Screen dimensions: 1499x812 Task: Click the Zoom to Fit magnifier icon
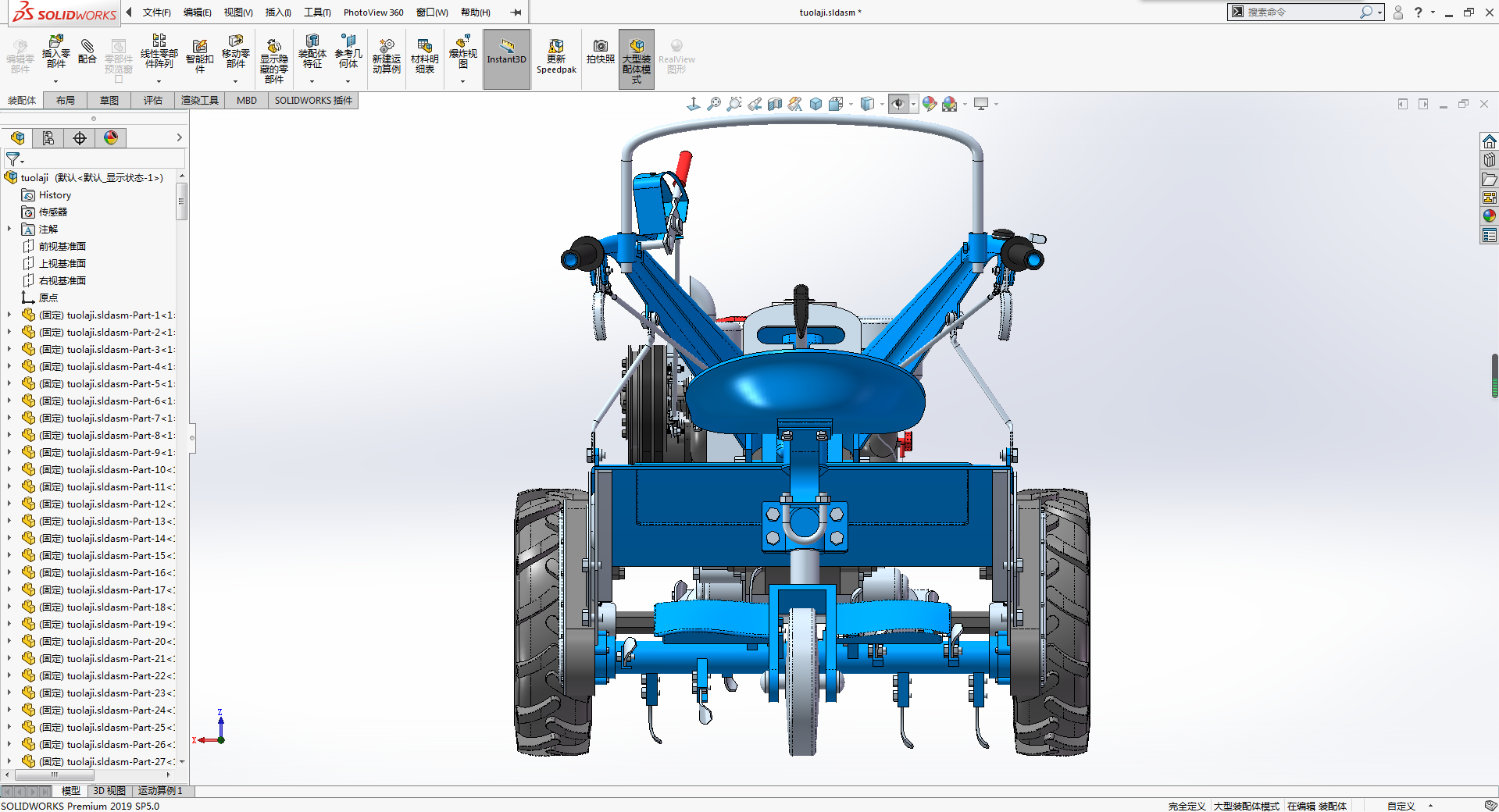click(714, 104)
